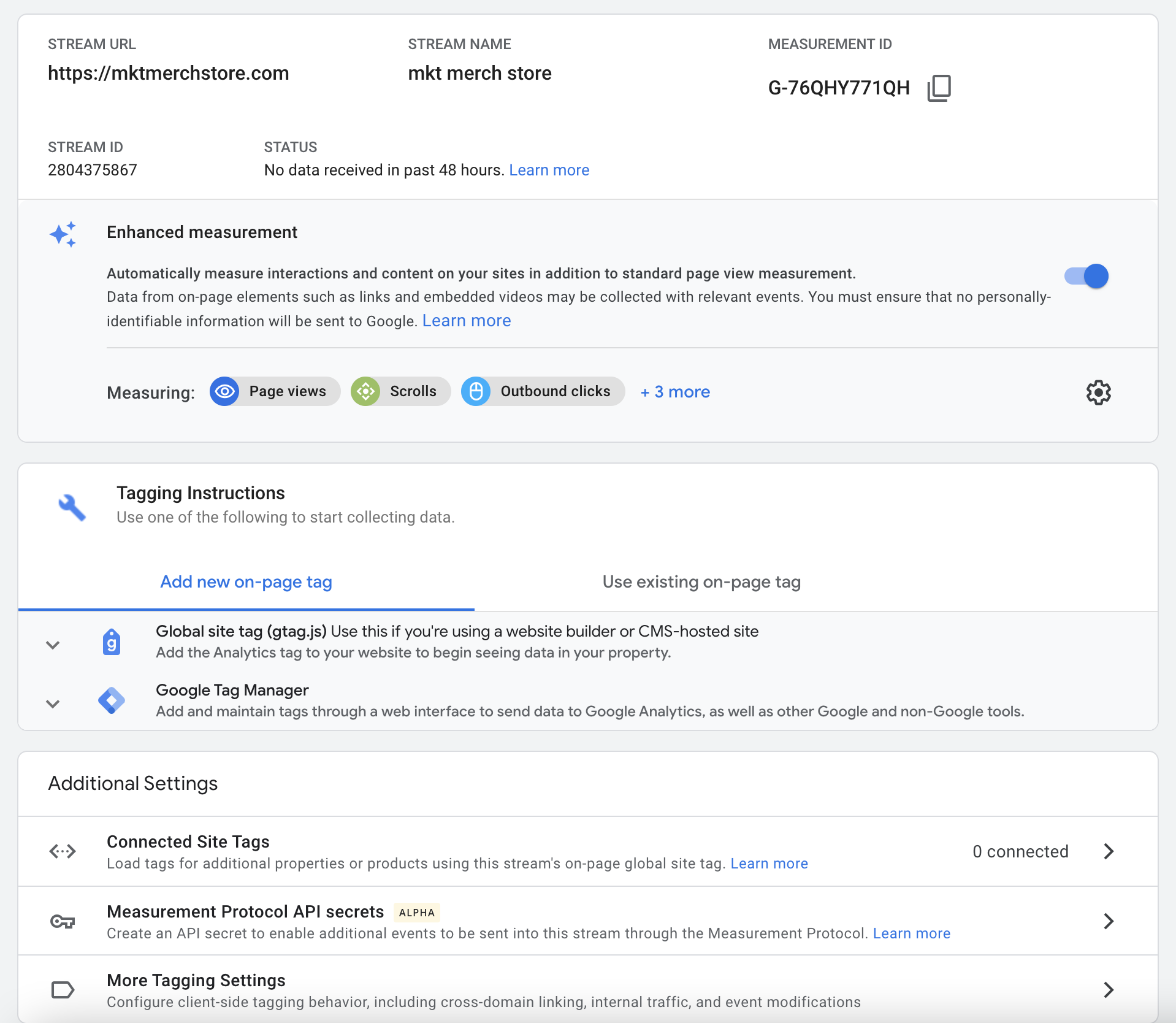Expand the Google Tag Manager section
Viewport: 1176px width, 1023px height.
[52, 703]
